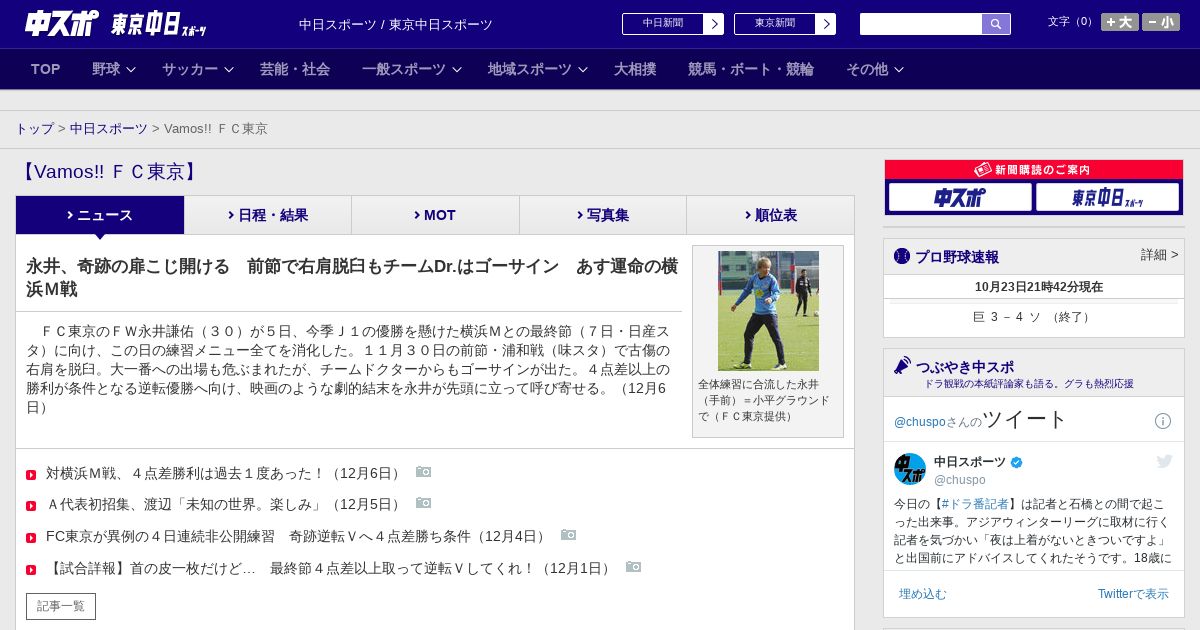Screen dimensions: 1200x630
Task: Click the 中日スポーツ breadcrumb link
Action: pyautogui.click(x=109, y=129)
